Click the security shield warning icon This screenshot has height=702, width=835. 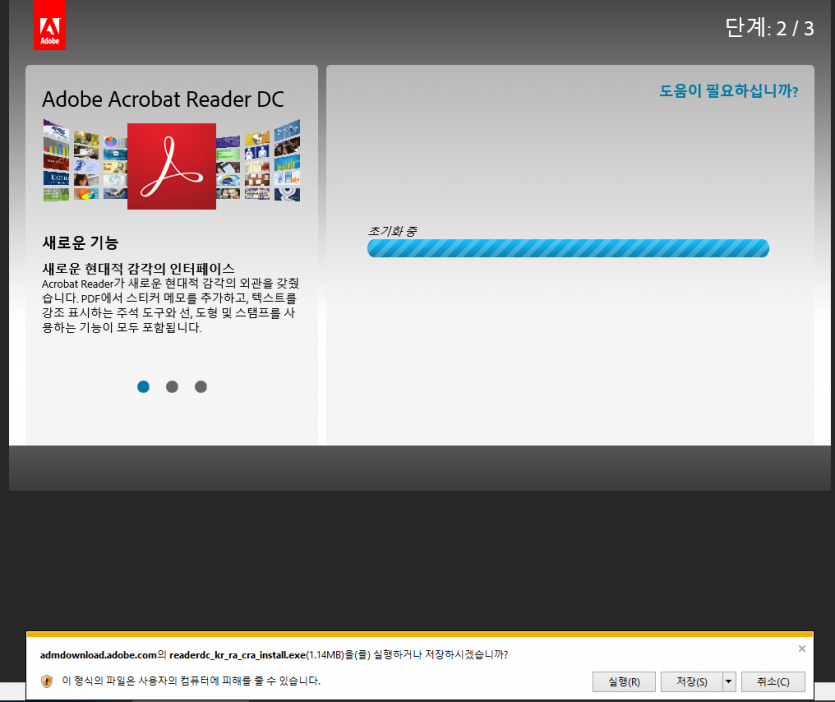[x=47, y=681]
